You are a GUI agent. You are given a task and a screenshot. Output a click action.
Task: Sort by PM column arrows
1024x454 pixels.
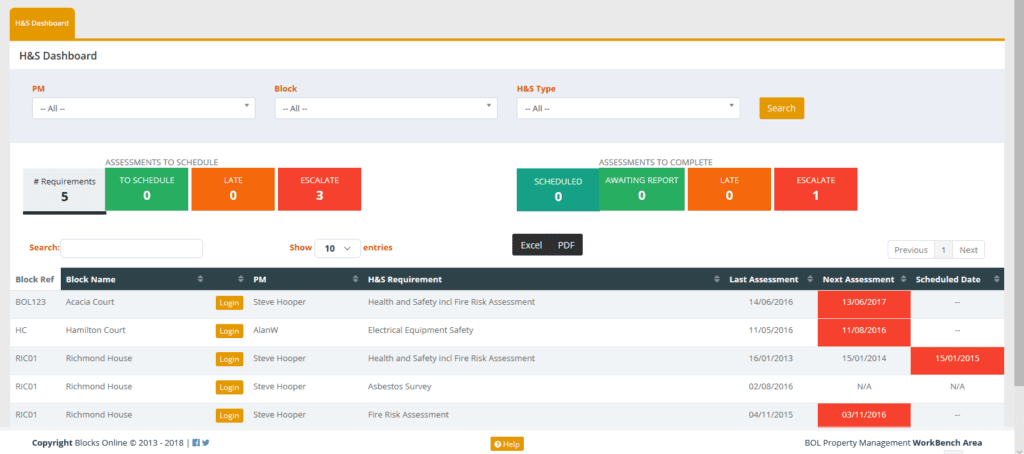click(355, 279)
